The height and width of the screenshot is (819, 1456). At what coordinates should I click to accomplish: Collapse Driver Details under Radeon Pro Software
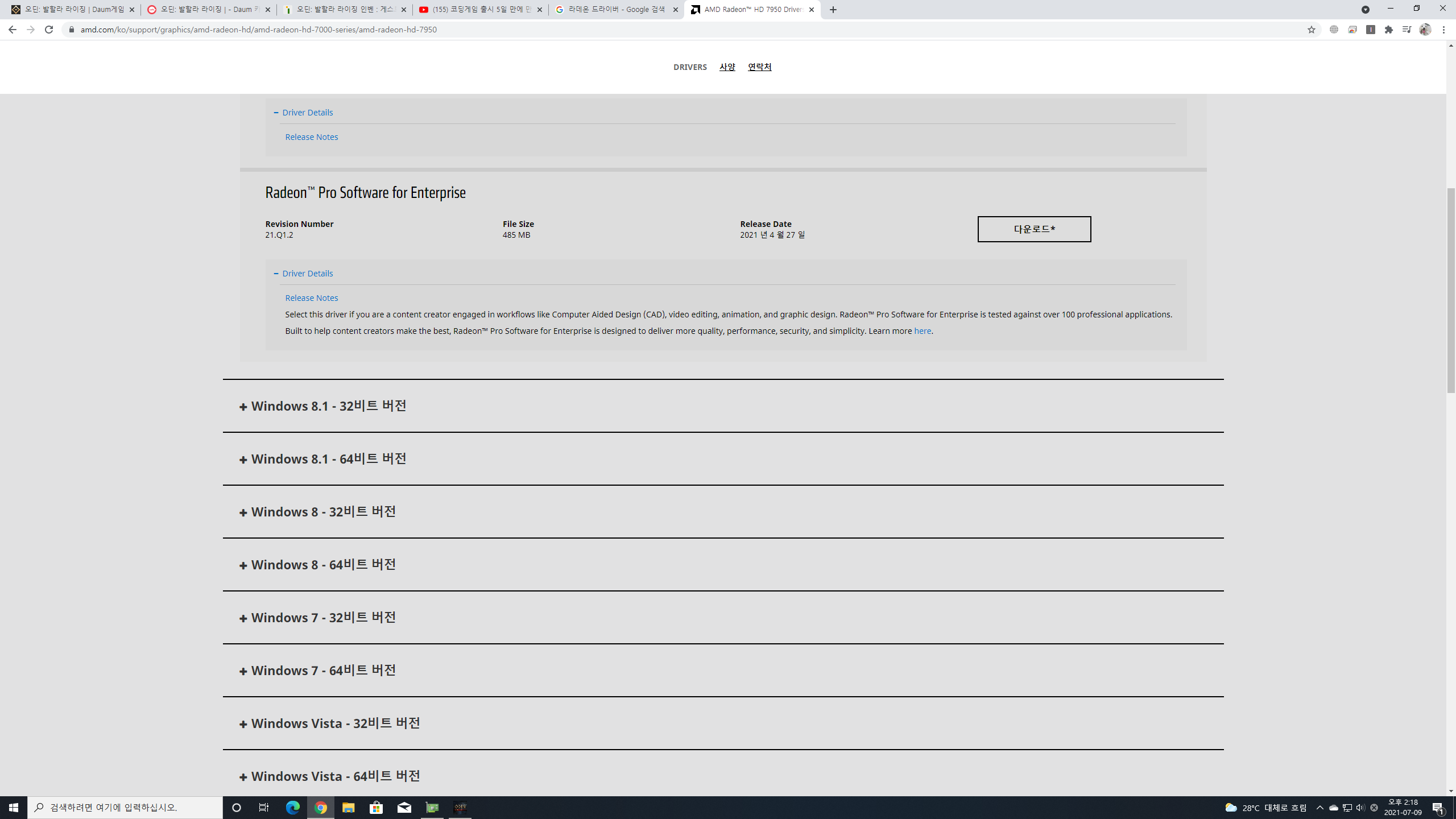307,274
